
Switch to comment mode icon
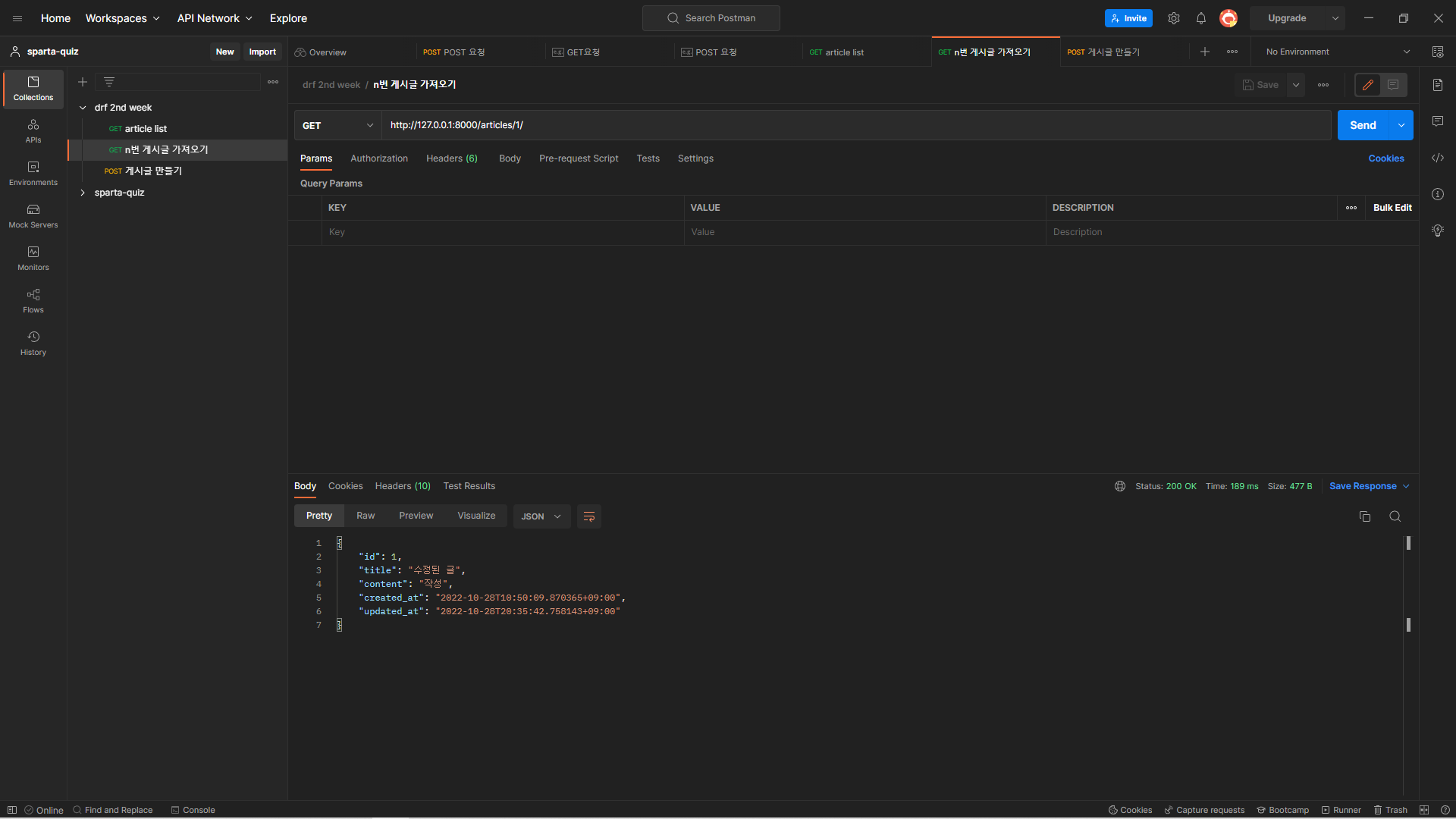click(1393, 85)
